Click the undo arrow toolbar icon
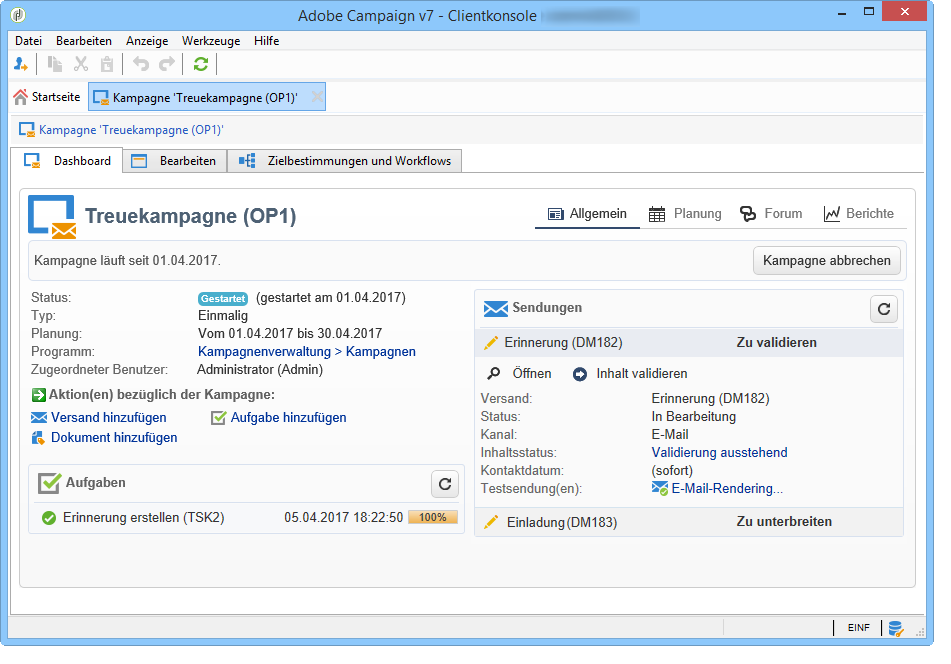 [141, 64]
